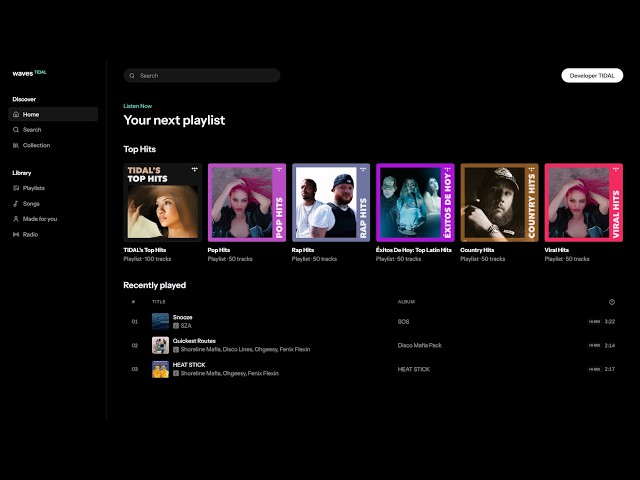Play the Quickest Routes track title

pos(194,341)
